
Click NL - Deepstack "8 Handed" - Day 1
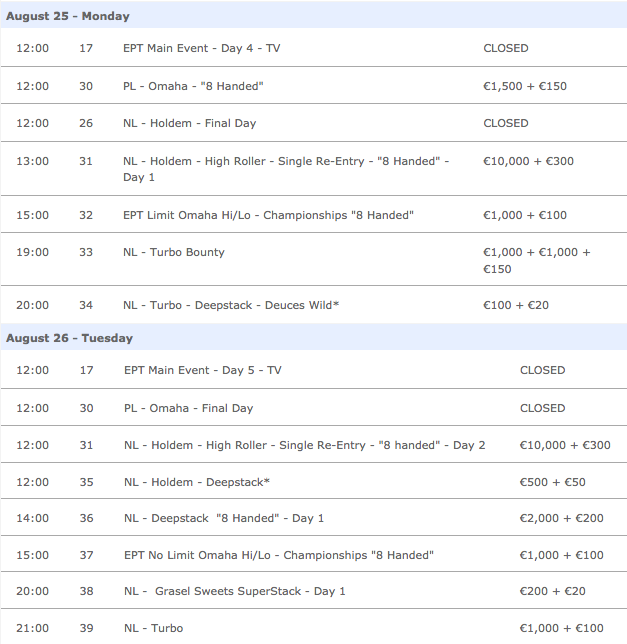[224, 518]
